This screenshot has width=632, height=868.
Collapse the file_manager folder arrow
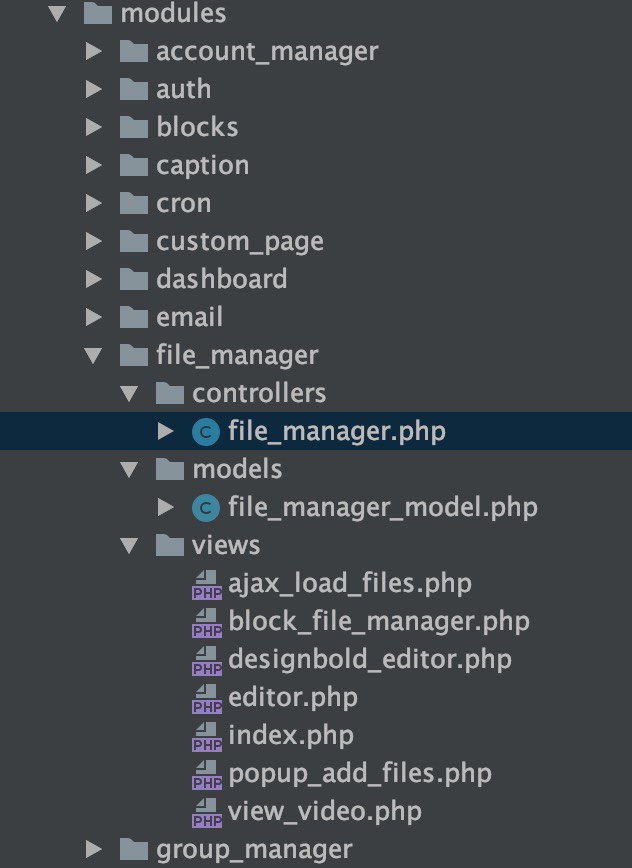[94, 355]
